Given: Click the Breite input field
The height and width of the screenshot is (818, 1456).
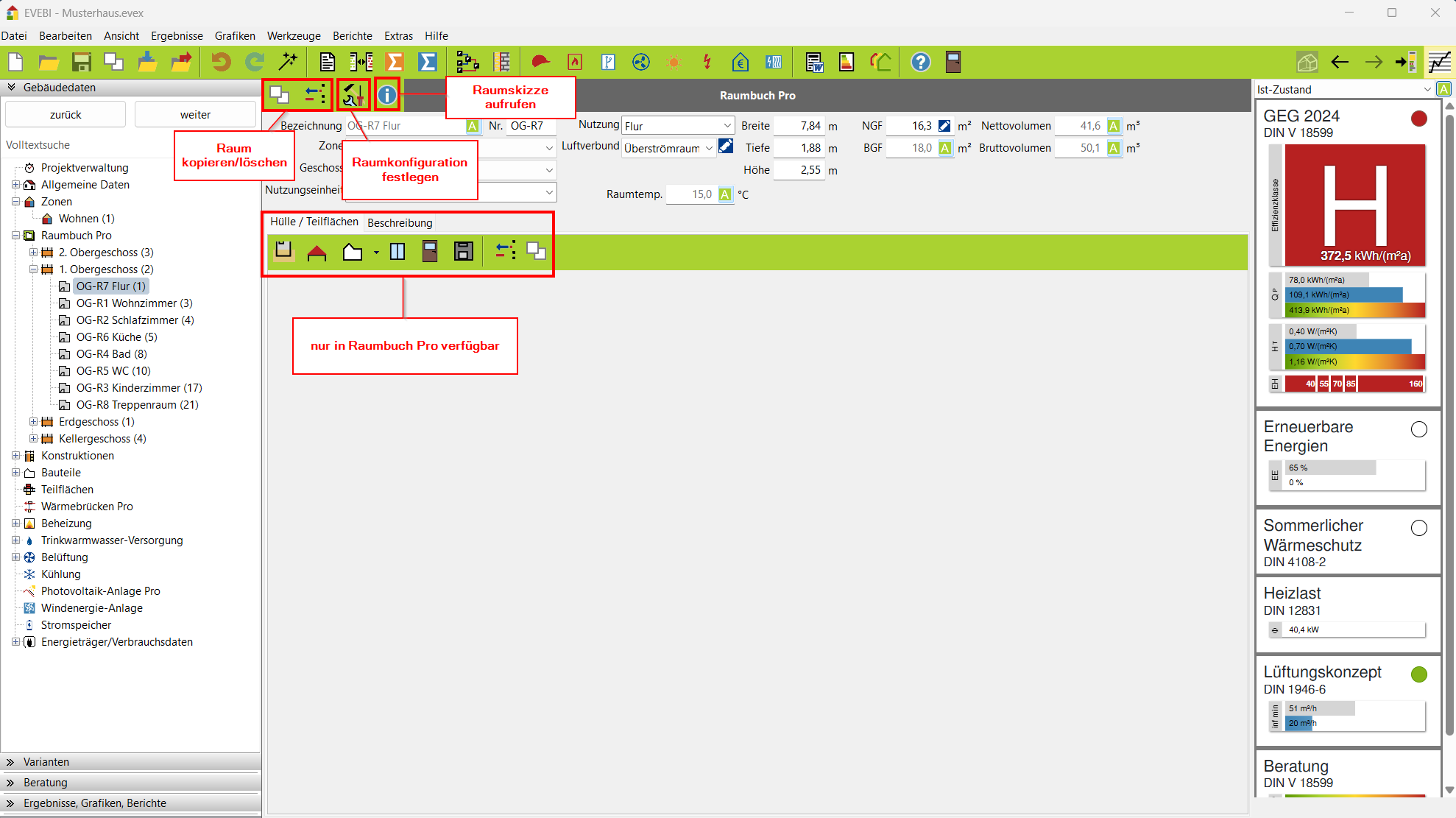Looking at the screenshot, I should point(799,126).
